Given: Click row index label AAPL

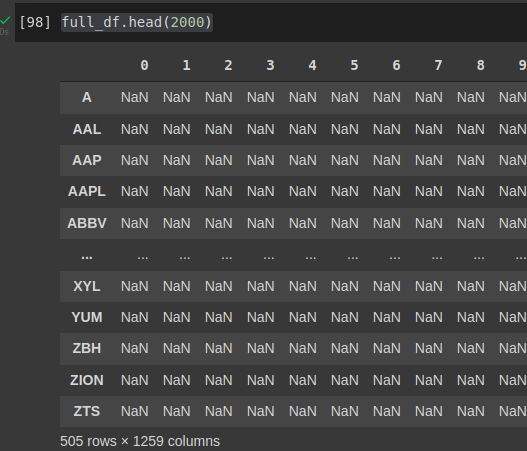Looking at the screenshot, I should pyautogui.click(x=87, y=192).
